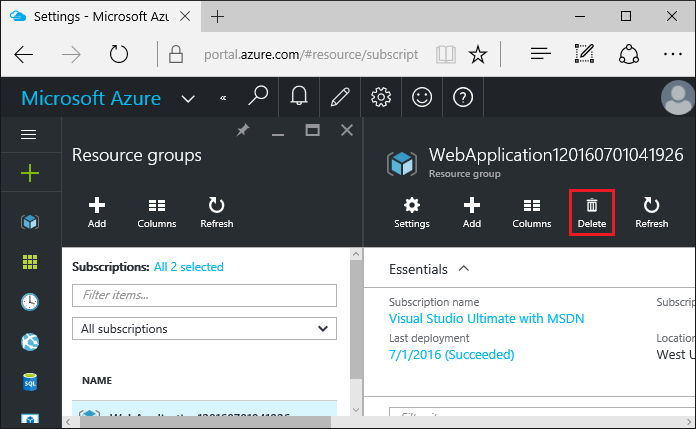Click Add in the Resource groups blade
696x429 pixels.
97,212
